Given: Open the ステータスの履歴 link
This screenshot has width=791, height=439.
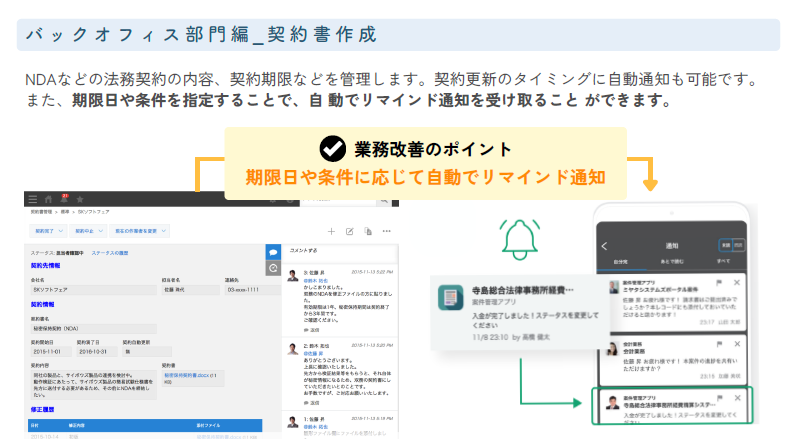Looking at the screenshot, I should (x=109, y=253).
